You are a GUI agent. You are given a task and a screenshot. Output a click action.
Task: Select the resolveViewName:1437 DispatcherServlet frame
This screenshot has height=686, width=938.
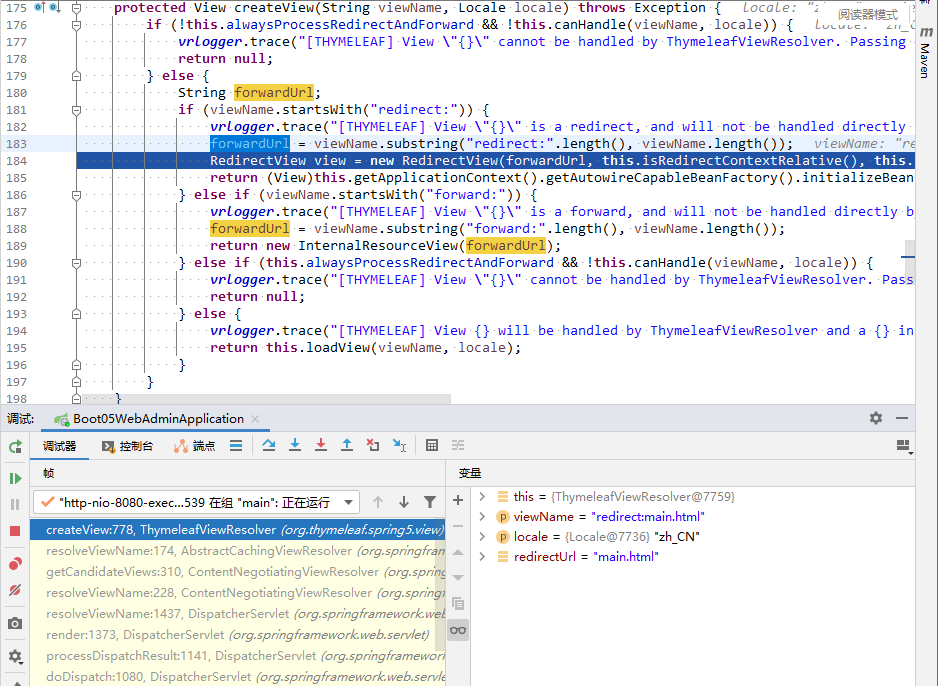(237, 614)
